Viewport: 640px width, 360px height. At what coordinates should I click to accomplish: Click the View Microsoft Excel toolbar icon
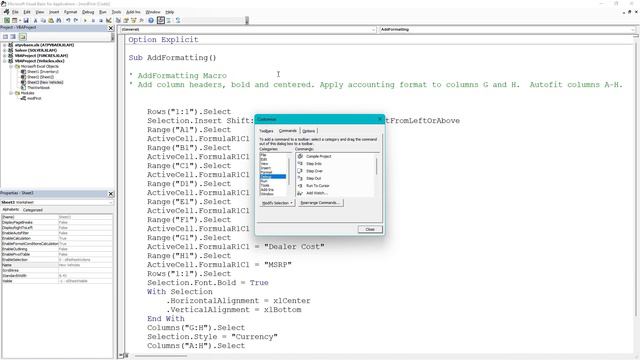(7, 20)
